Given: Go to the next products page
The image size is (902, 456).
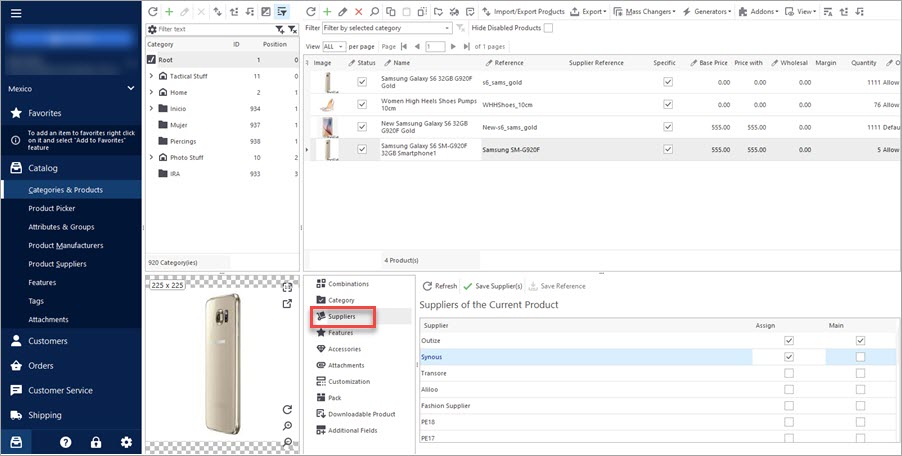Looking at the screenshot, I should (453, 47).
